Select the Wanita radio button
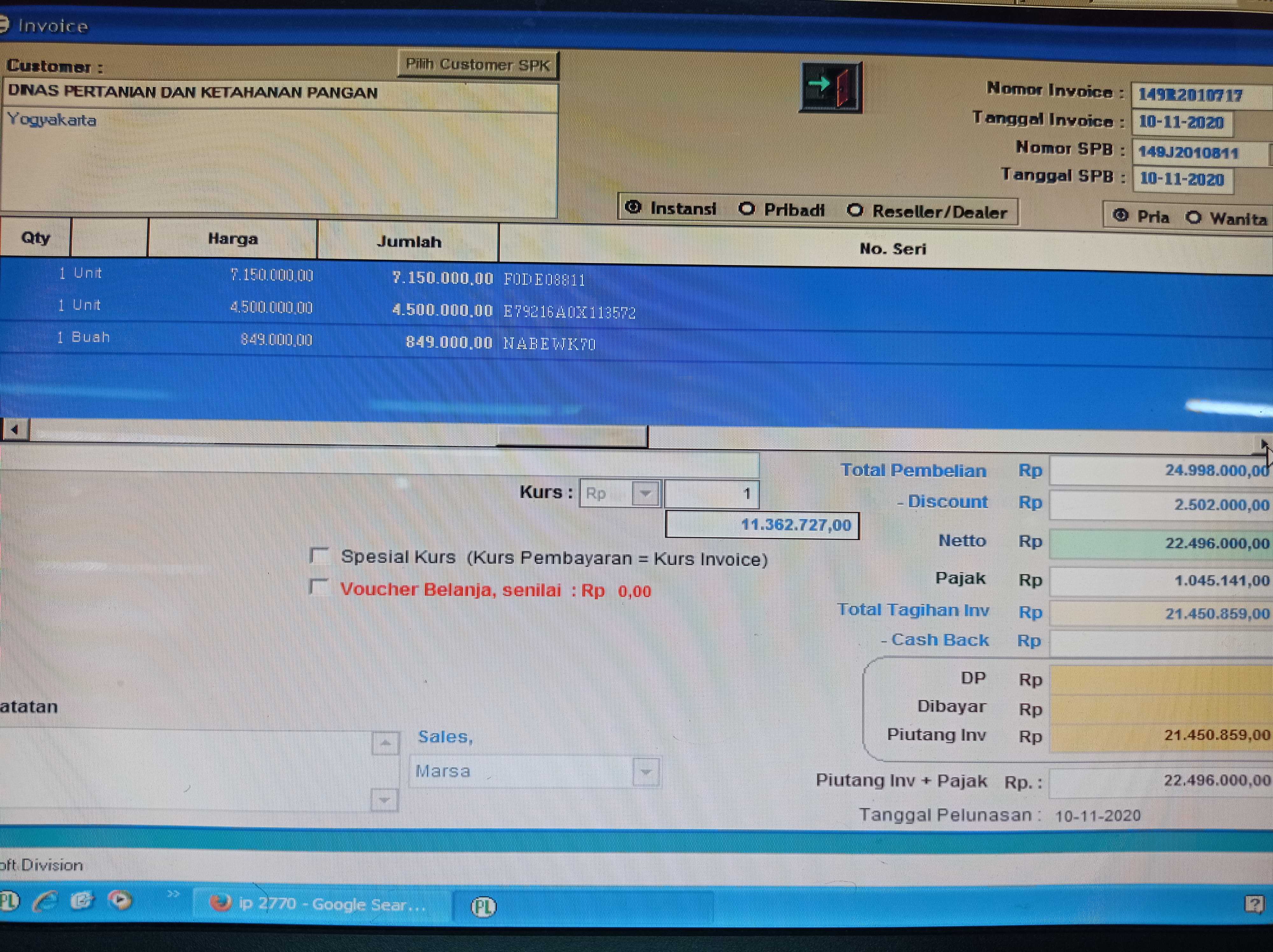The height and width of the screenshot is (952, 1273). (x=1193, y=218)
